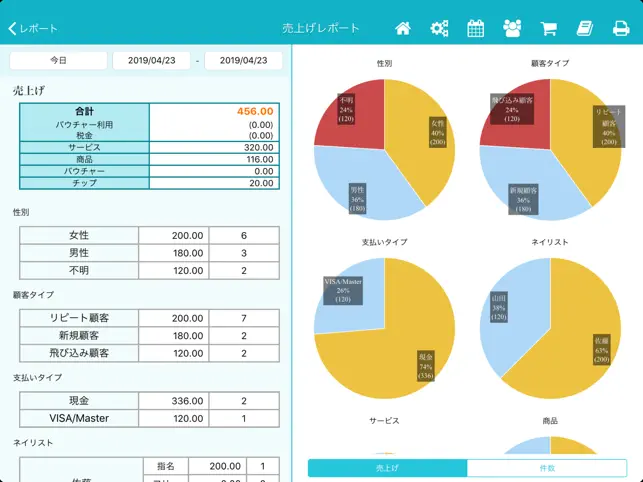
Task: Click the 性別 chart title
Action: point(384,64)
